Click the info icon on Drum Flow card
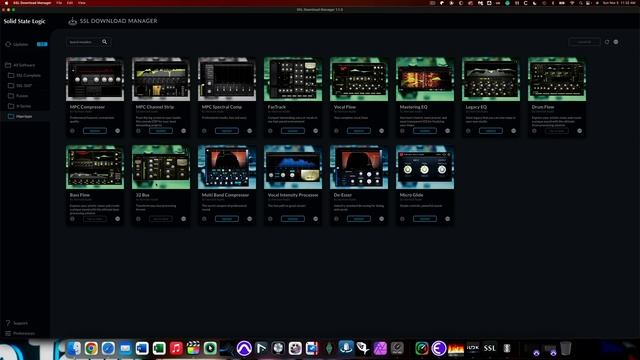The width and height of the screenshot is (640, 360). click(x=534, y=131)
